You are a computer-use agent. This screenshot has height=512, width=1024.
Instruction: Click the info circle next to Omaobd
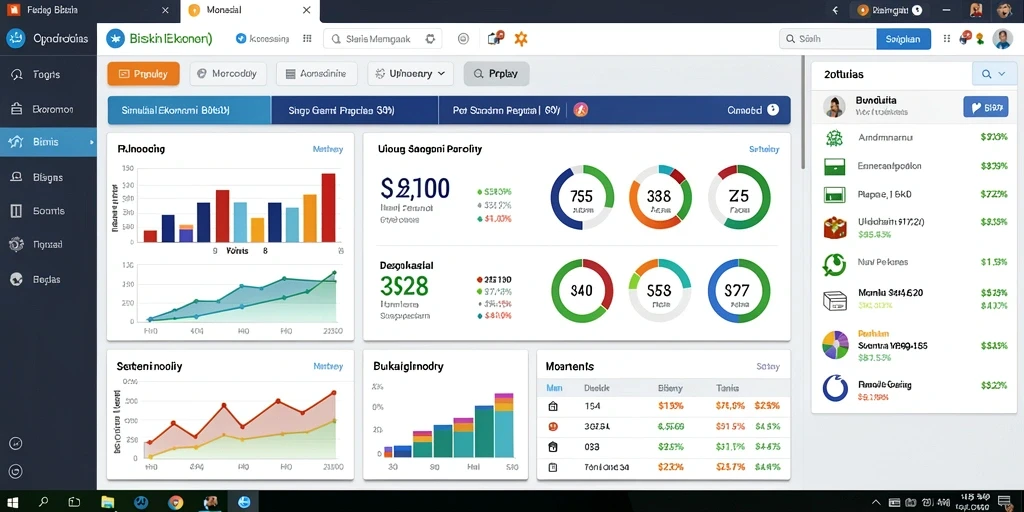coord(773,110)
